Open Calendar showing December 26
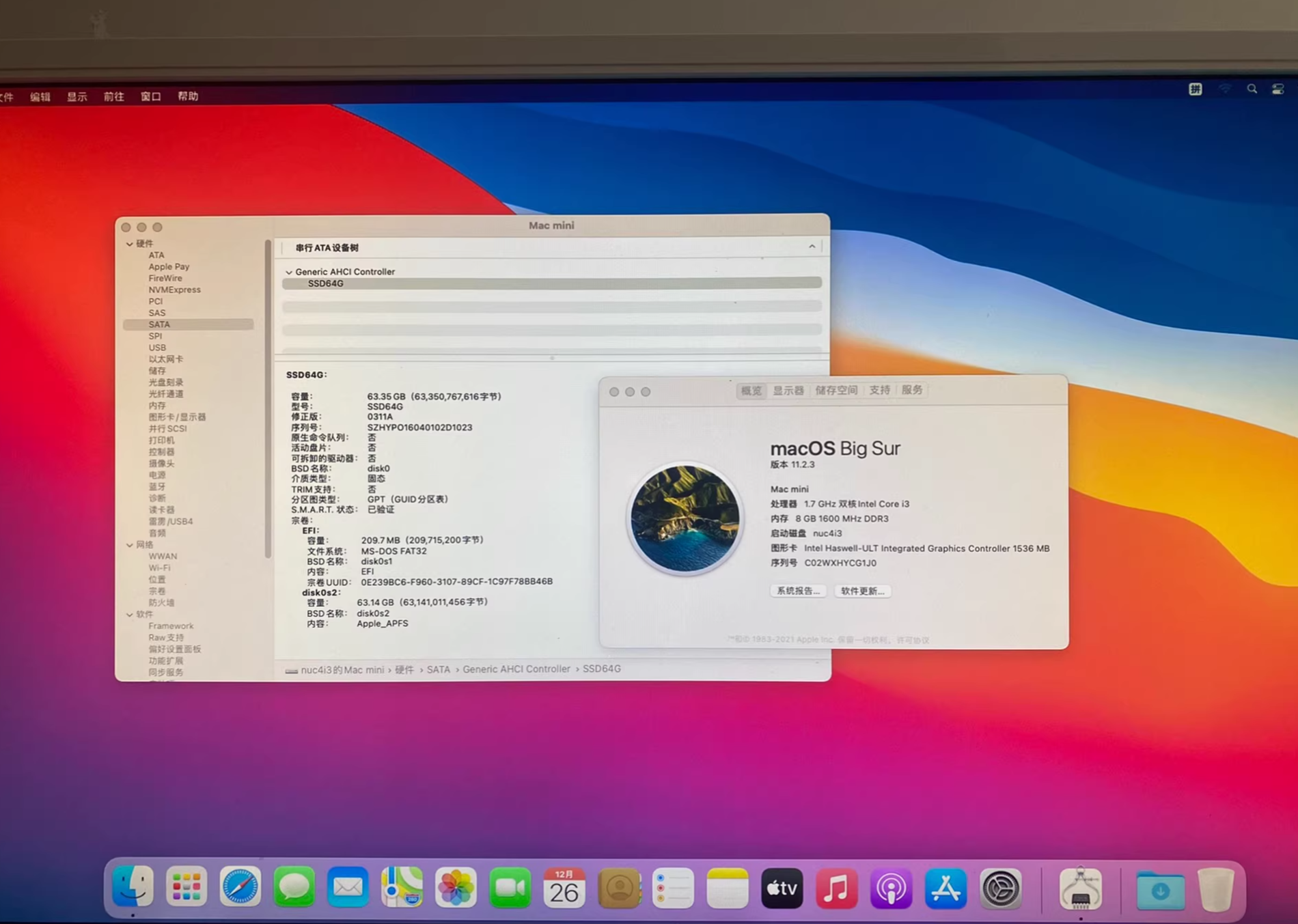1298x924 pixels. coord(564,888)
